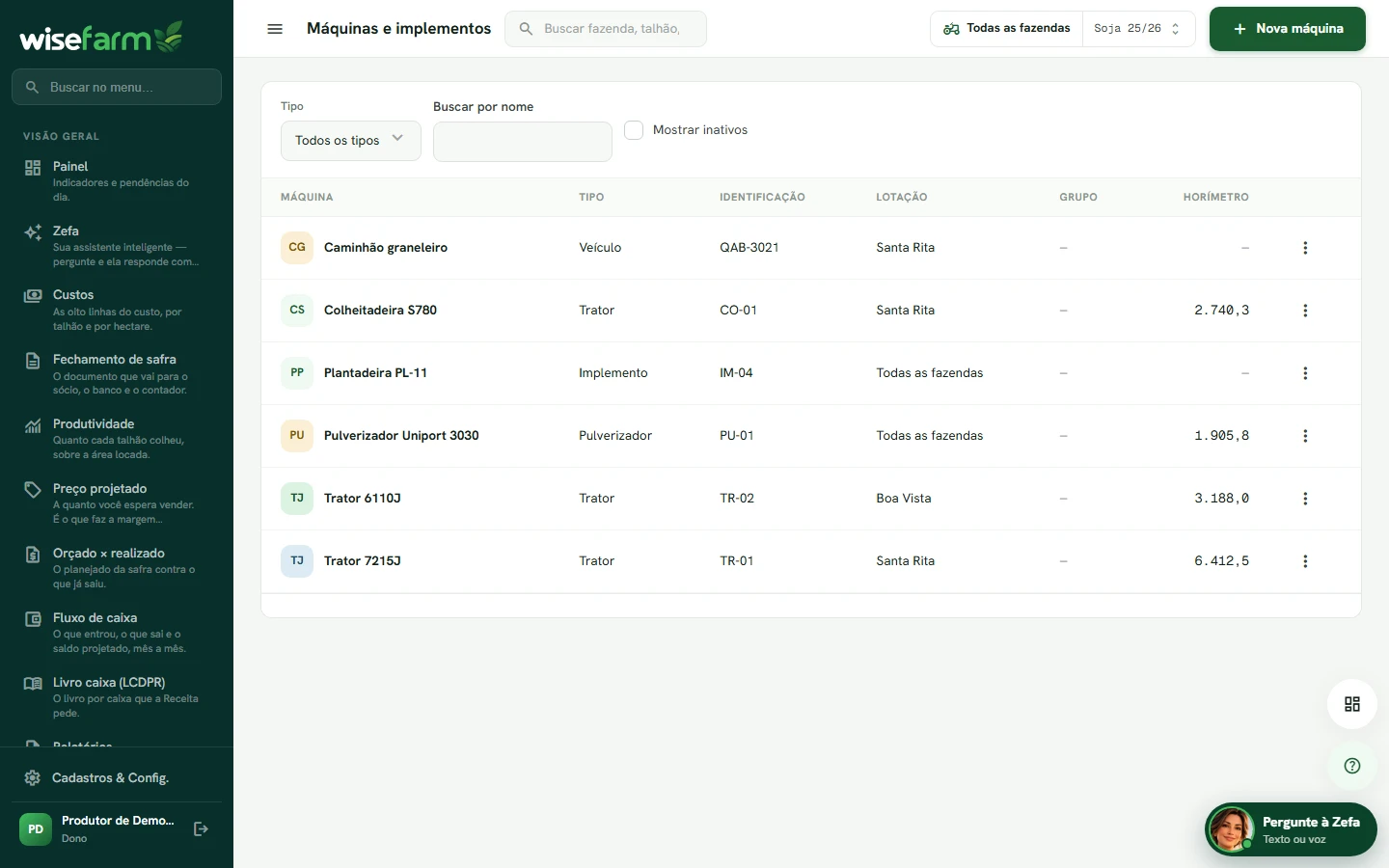Image resolution: width=1389 pixels, height=868 pixels.
Task: Click the Nova máquina button
Action: (1288, 29)
